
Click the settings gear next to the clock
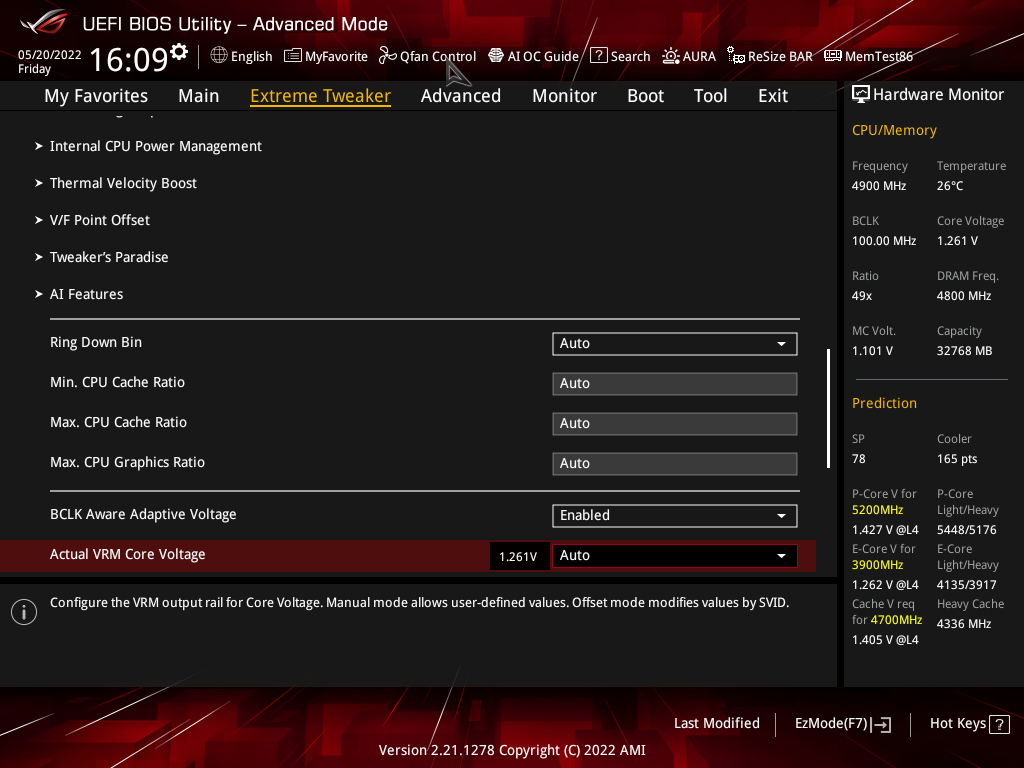pyautogui.click(x=179, y=51)
